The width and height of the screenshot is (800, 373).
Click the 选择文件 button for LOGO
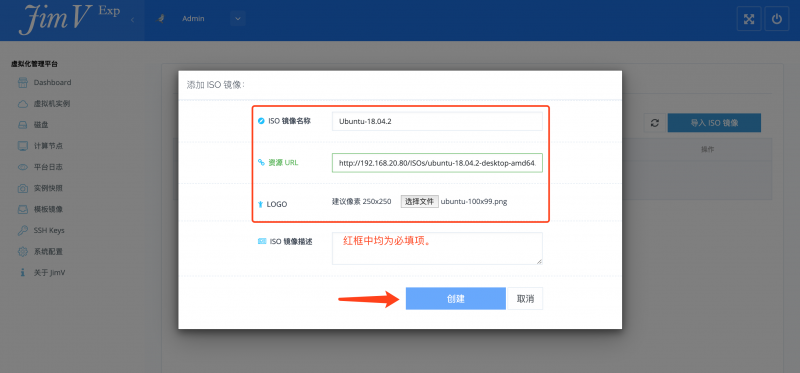(x=419, y=201)
